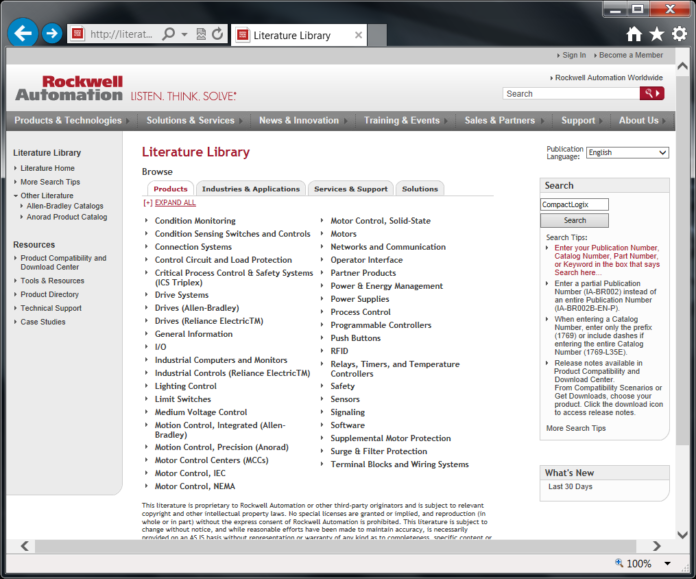Open the address bar dropdown arrow
This screenshot has height=579, width=696.
184,34
